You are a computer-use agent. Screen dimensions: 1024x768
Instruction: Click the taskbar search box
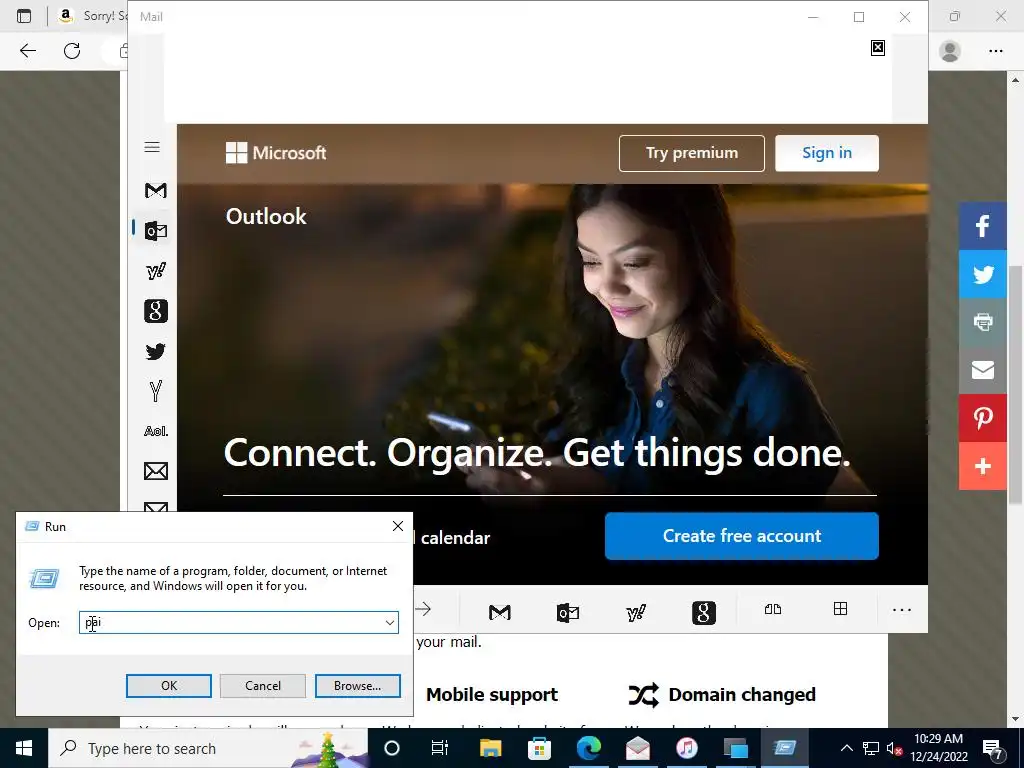208,748
